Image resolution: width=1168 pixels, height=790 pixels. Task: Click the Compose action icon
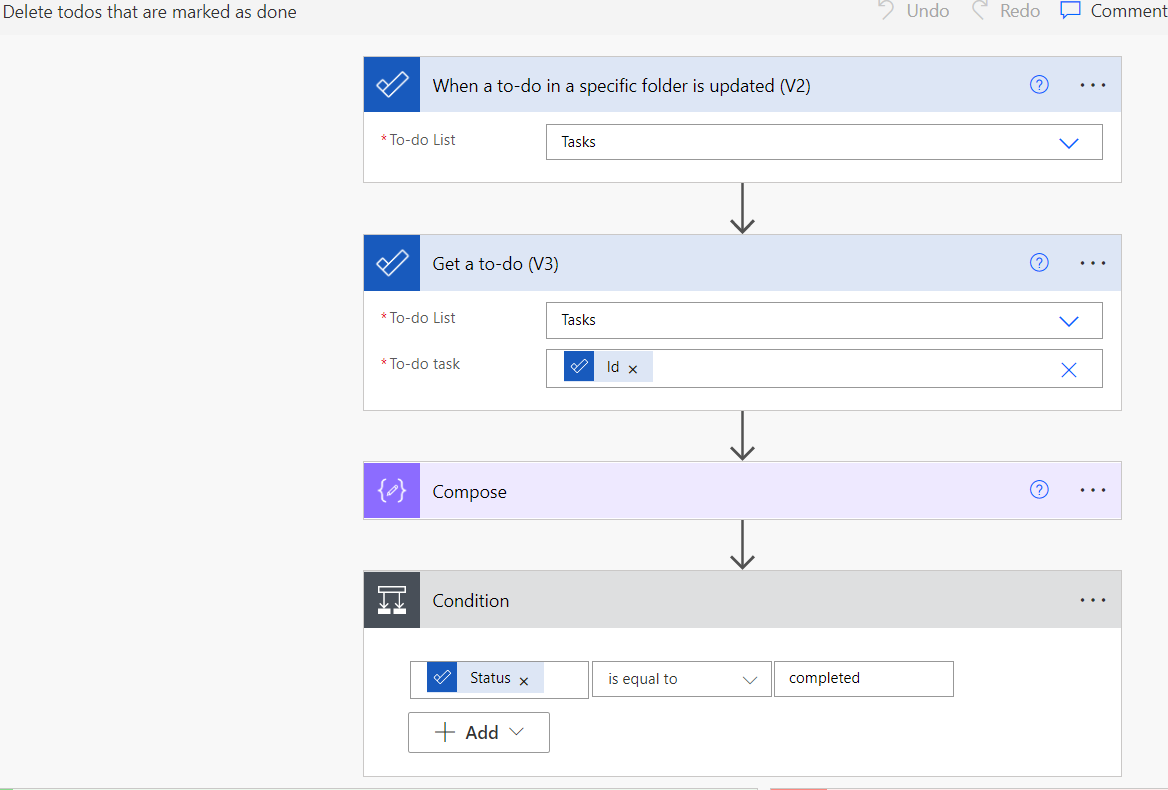(x=392, y=490)
